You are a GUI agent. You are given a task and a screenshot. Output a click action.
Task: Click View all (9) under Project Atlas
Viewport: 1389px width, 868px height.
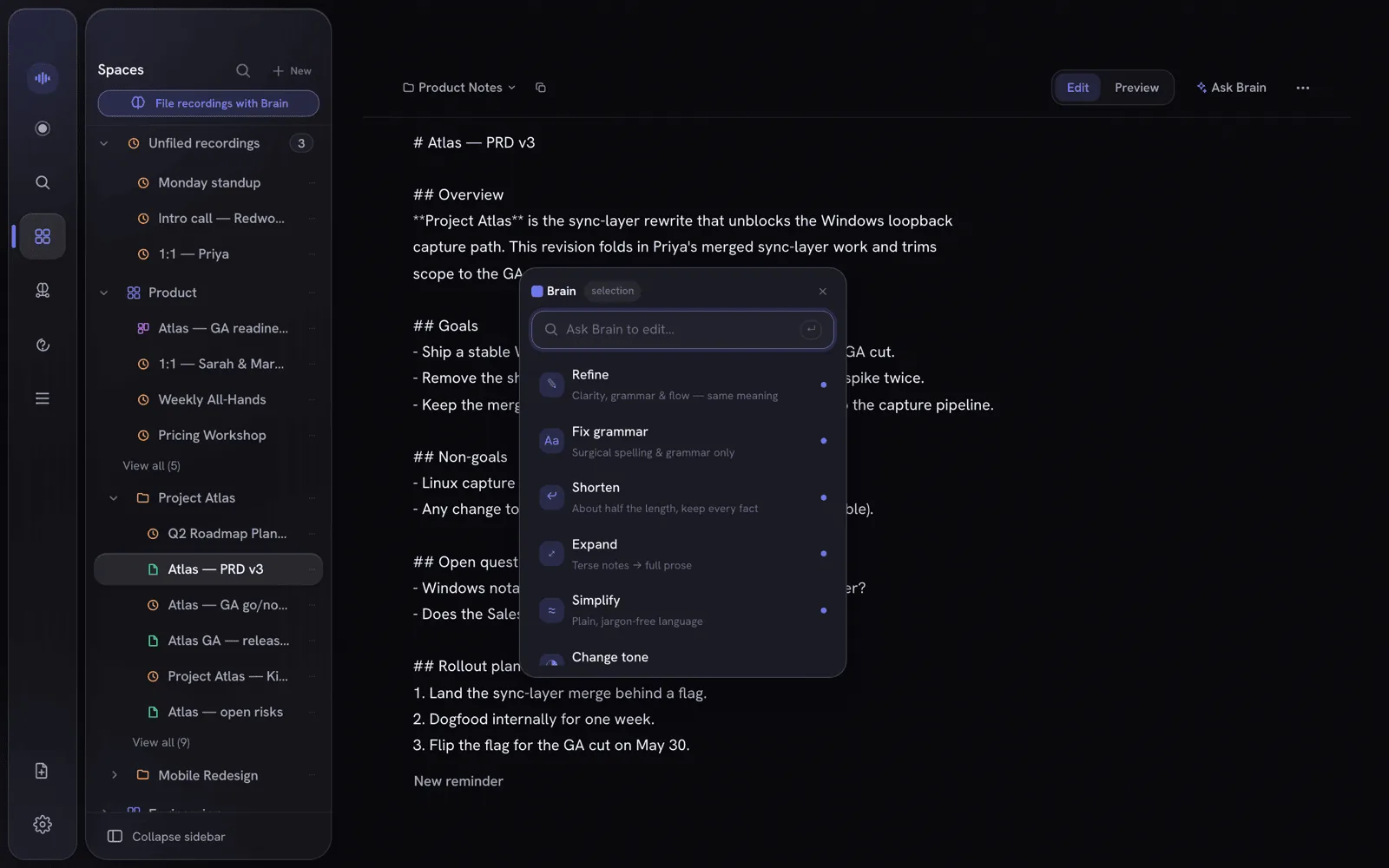(x=161, y=743)
